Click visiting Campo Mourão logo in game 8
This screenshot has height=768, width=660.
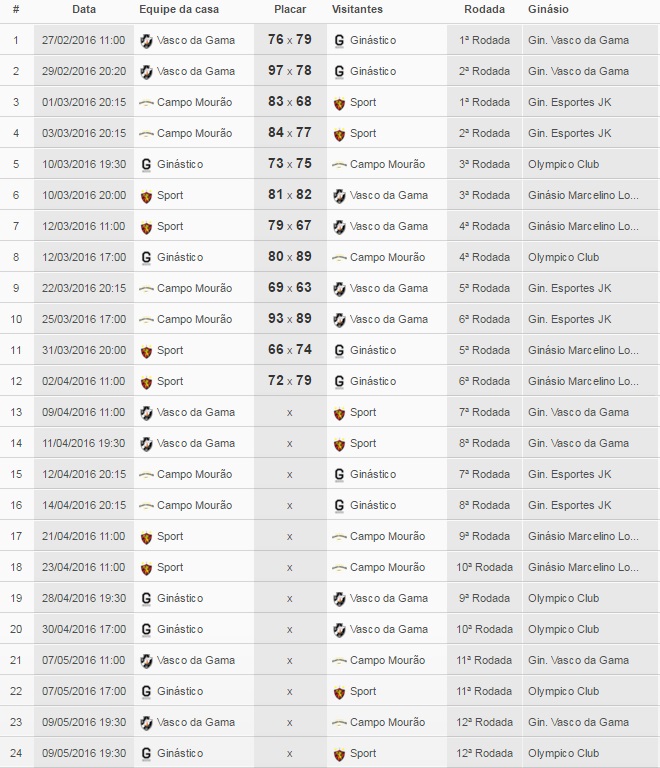pos(340,258)
